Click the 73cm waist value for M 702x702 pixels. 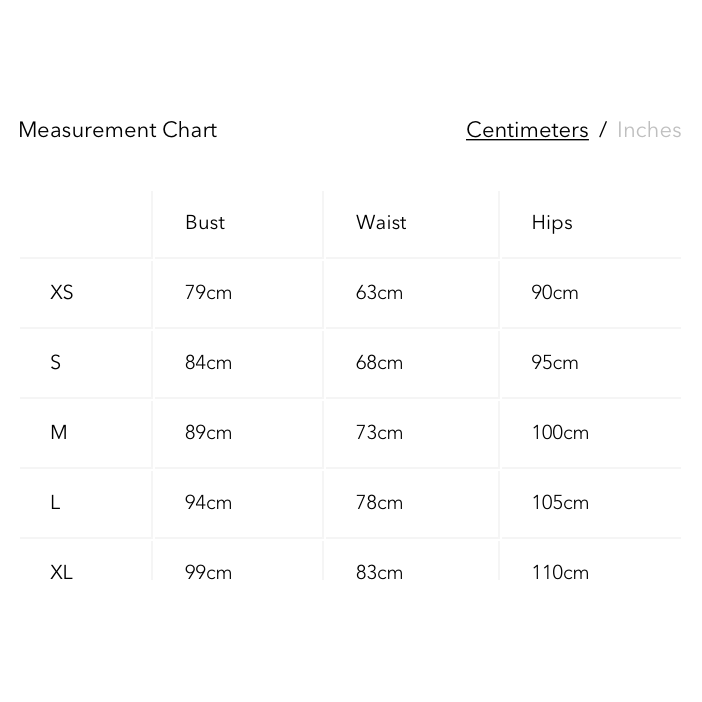pos(379,432)
